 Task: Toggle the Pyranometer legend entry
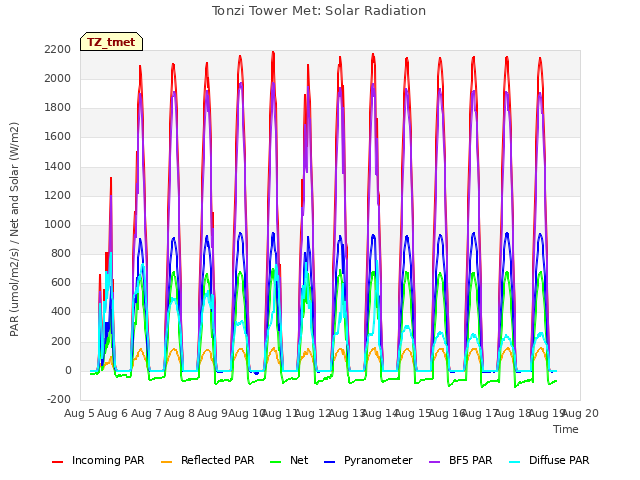click(368, 460)
